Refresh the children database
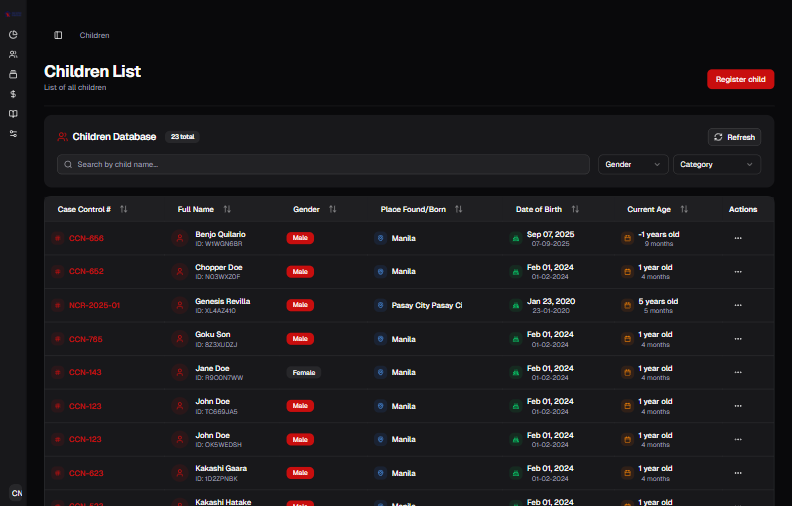This screenshot has height=506, width=792. coord(734,137)
